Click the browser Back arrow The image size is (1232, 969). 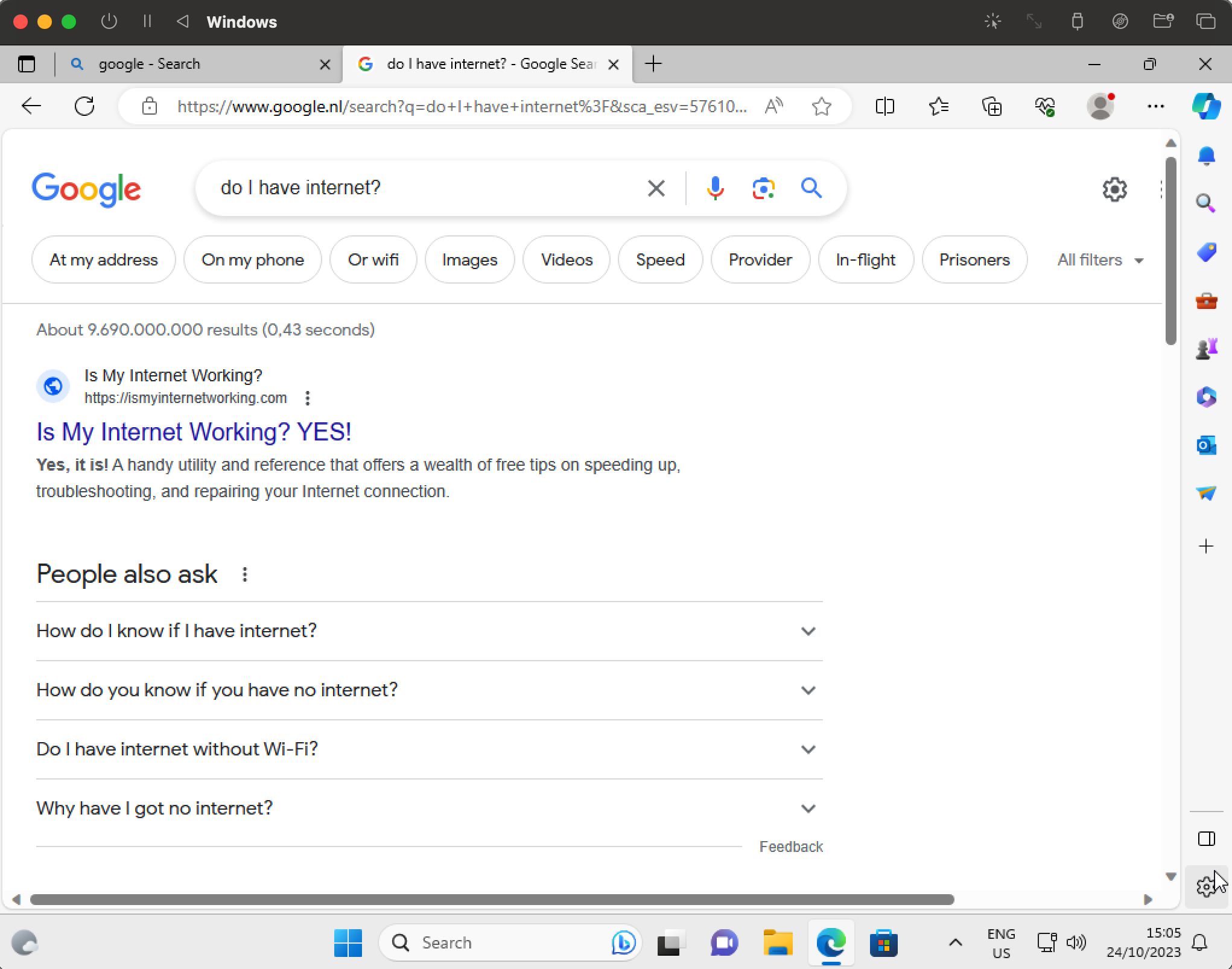[31, 107]
